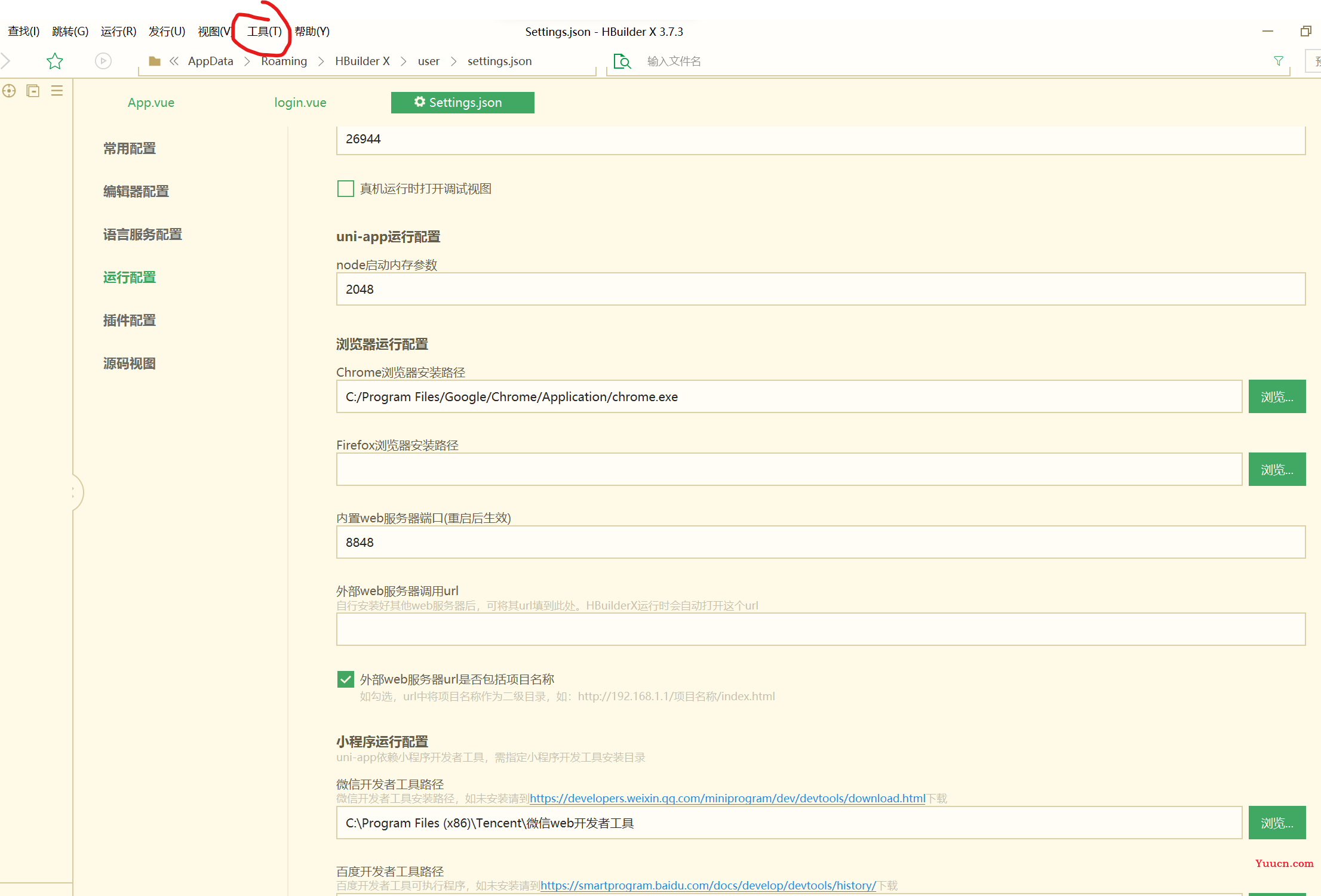
Task: Click the bookmark star icon
Action: click(x=54, y=61)
